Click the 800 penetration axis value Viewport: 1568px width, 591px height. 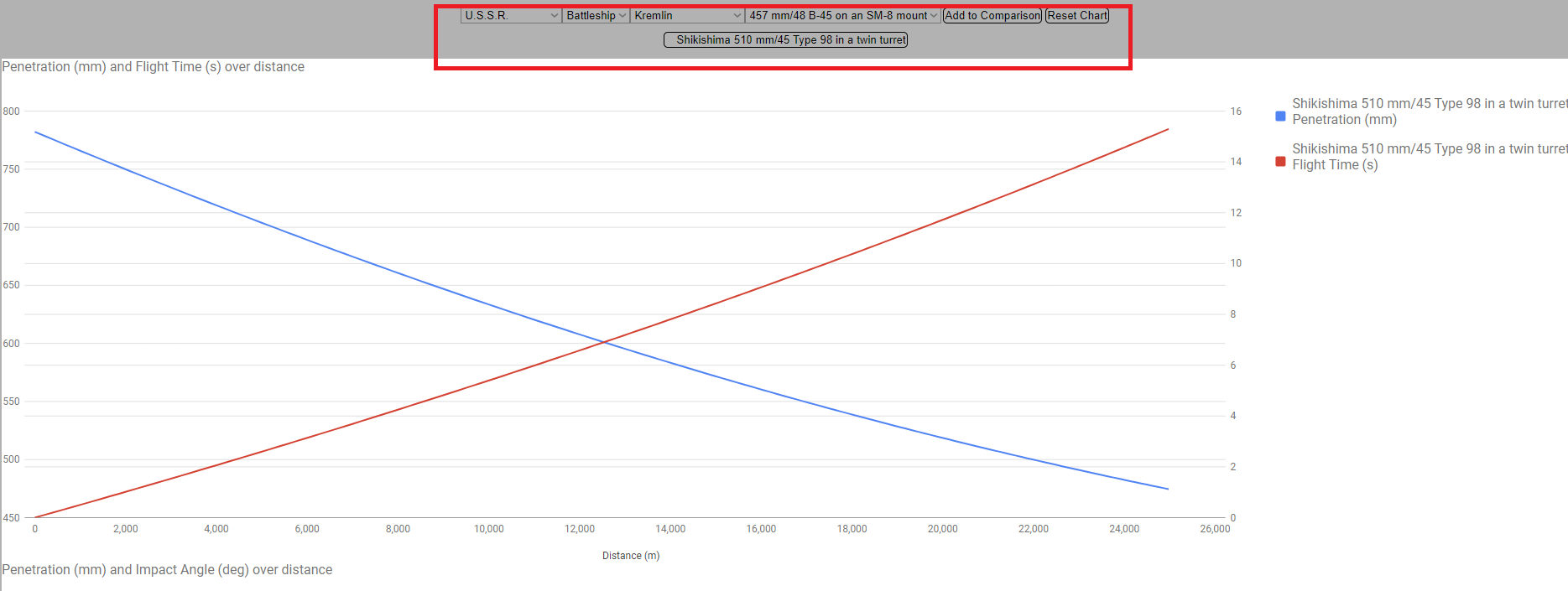point(11,111)
